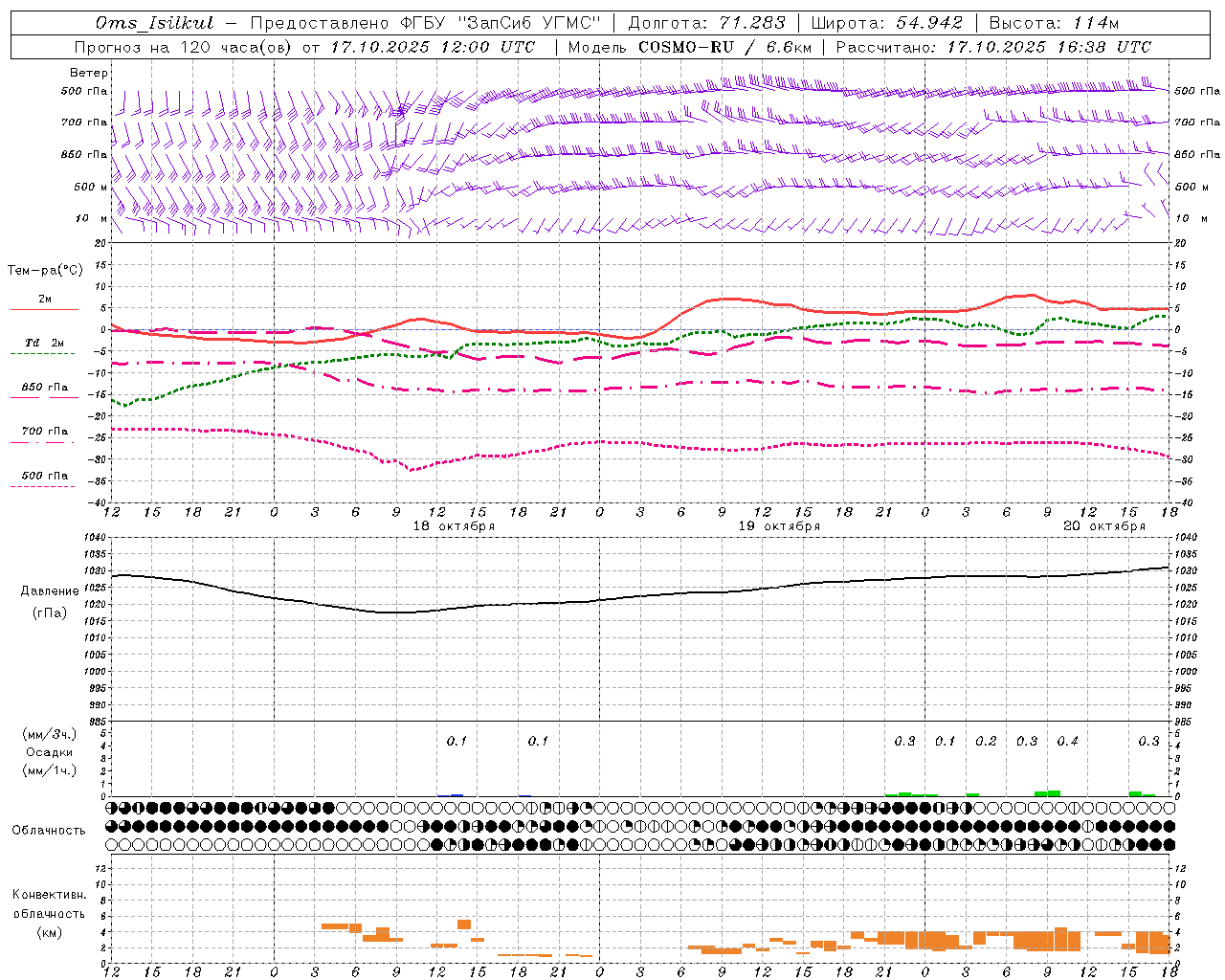Select the 'Предоставлено ФГБУ "ЗапСиб УГМС"' provider text
Image resolution: width=1225 pixels, height=980 pixels.
425,23
